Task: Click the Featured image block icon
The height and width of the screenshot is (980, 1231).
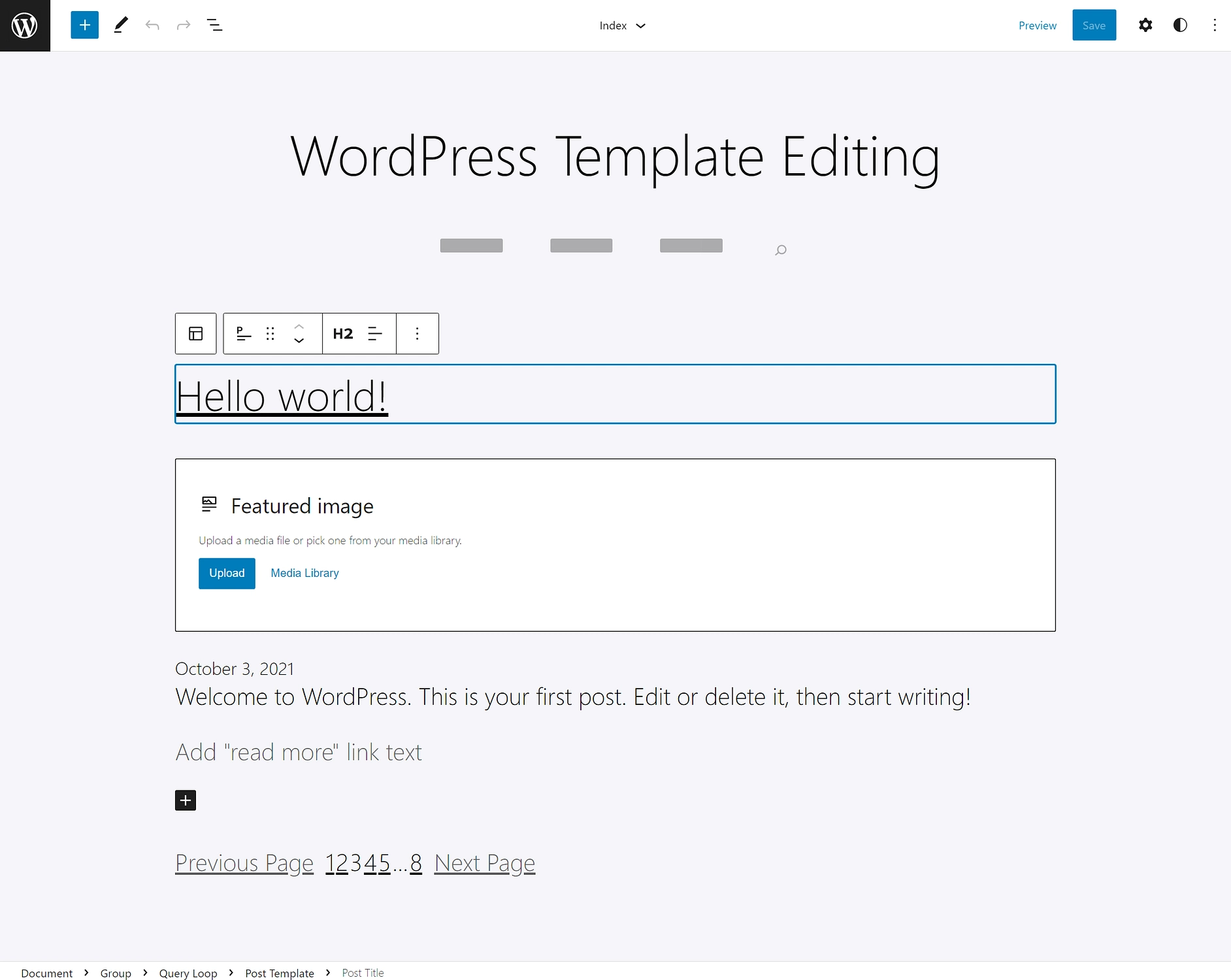Action: click(x=209, y=504)
